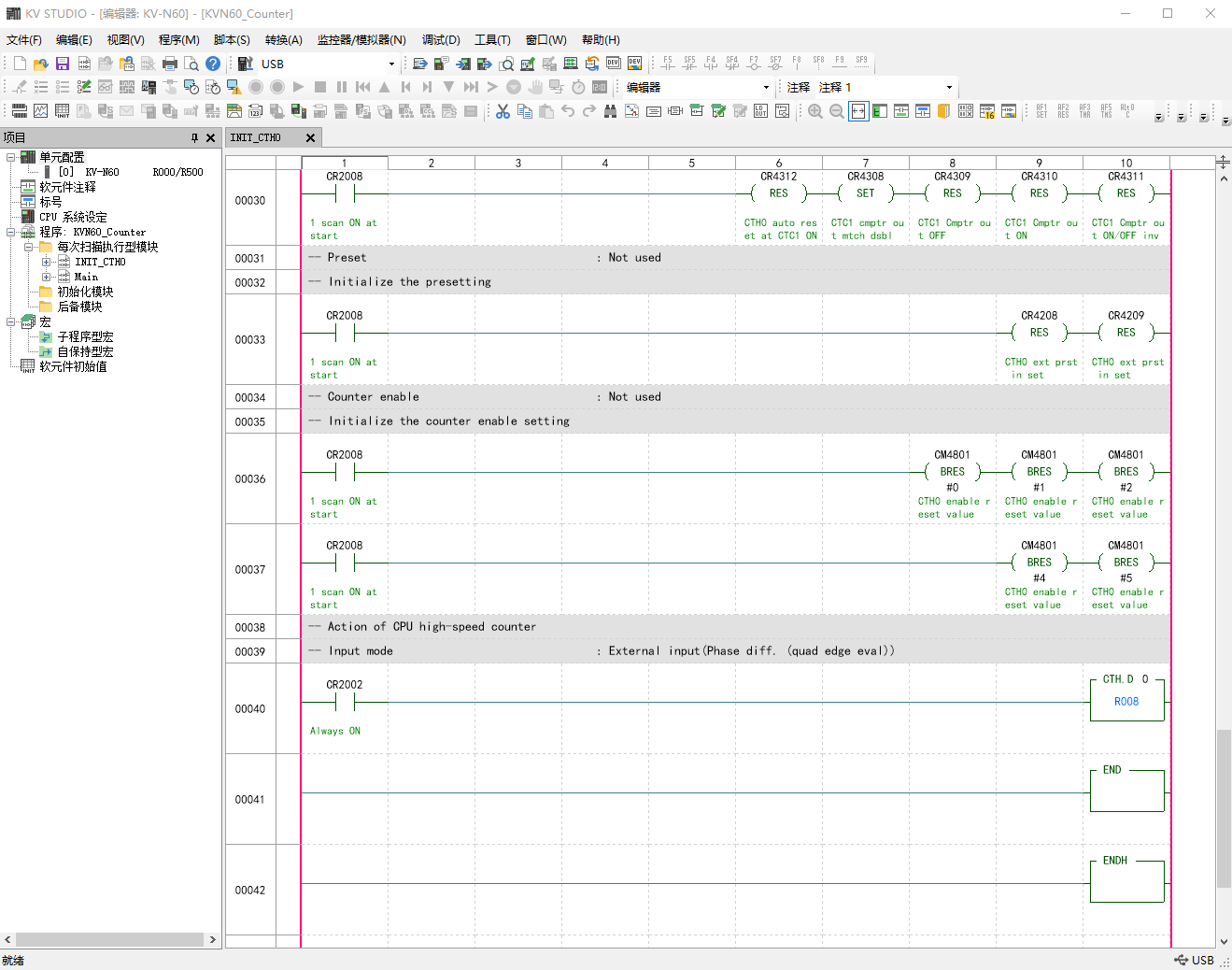This screenshot has height=970, width=1232.
Task: Open the Print preview icon
Action: pos(191,64)
